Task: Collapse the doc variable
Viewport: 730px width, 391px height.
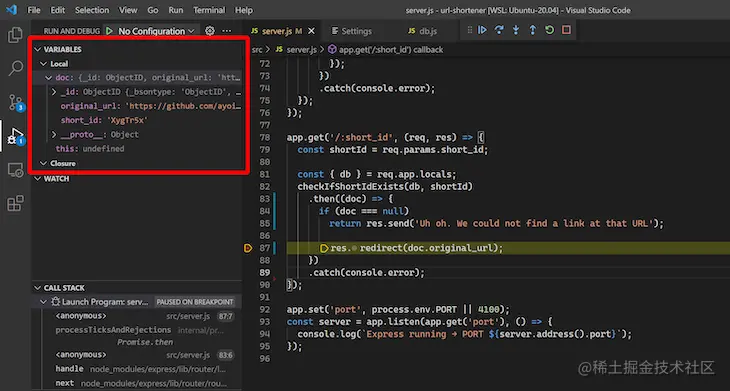Action: click(x=48, y=78)
